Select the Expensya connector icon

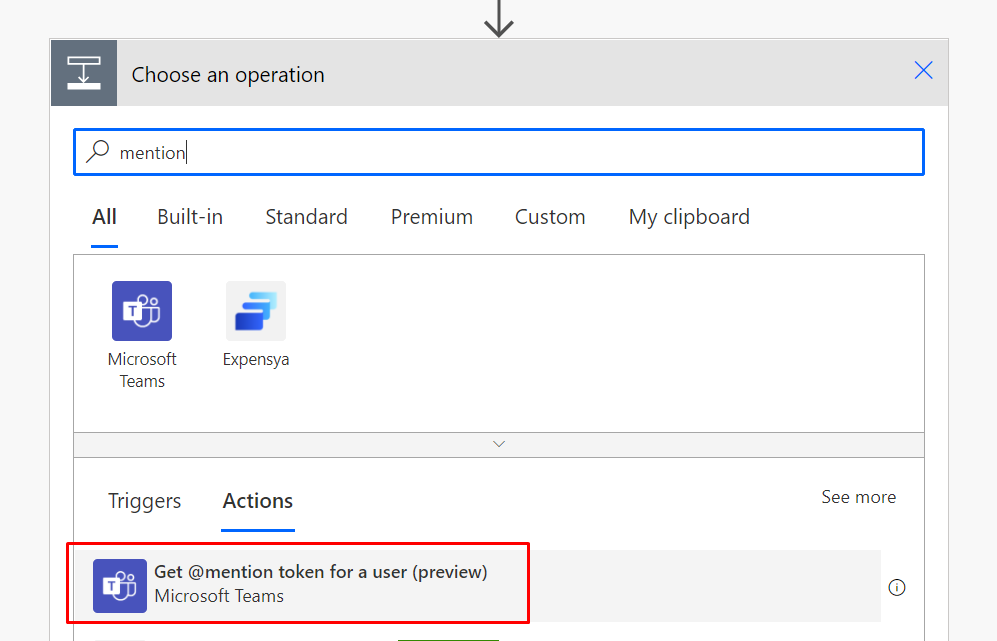pyautogui.click(x=256, y=311)
